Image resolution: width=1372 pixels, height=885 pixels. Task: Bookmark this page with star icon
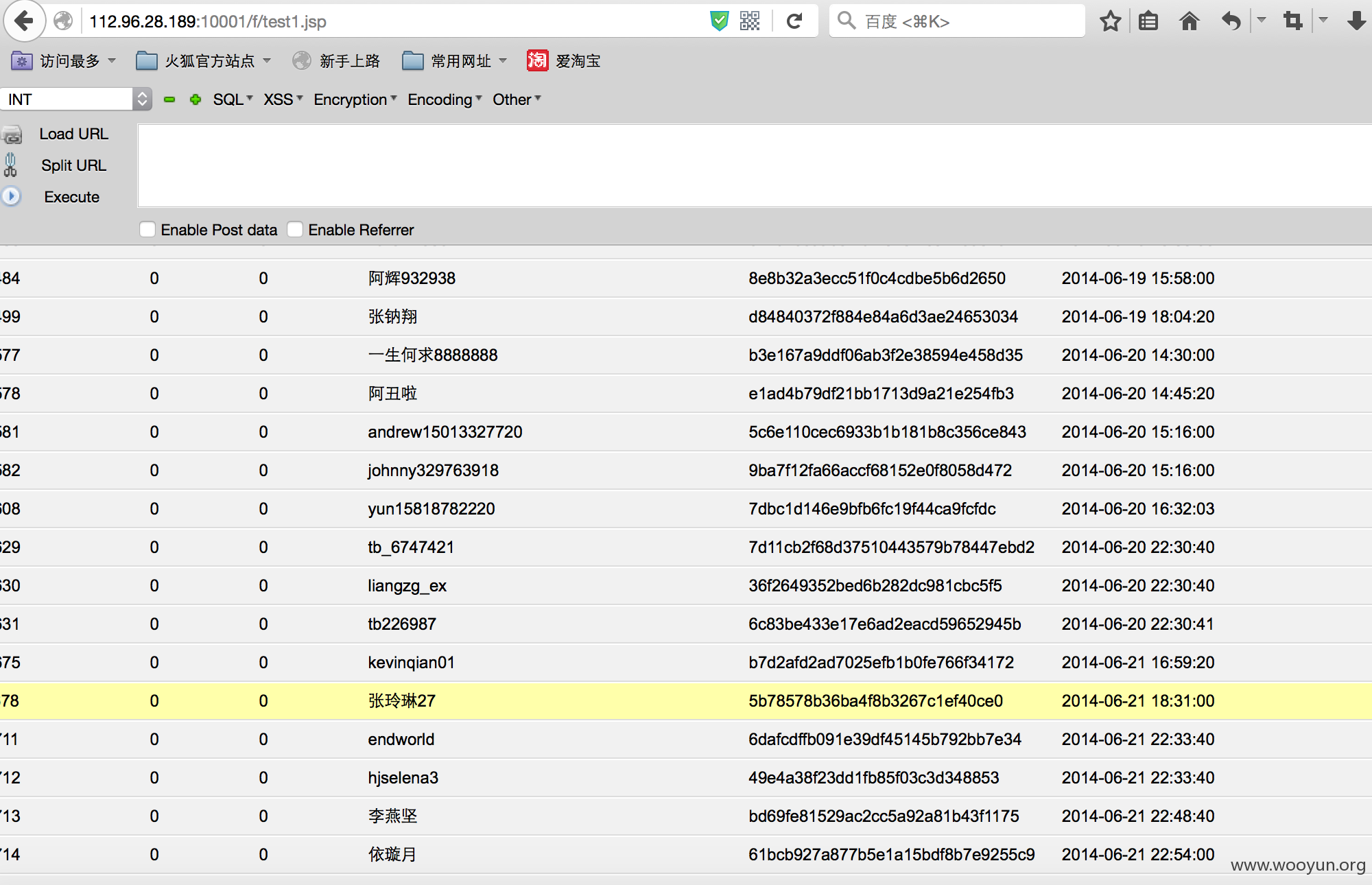[x=1110, y=21]
